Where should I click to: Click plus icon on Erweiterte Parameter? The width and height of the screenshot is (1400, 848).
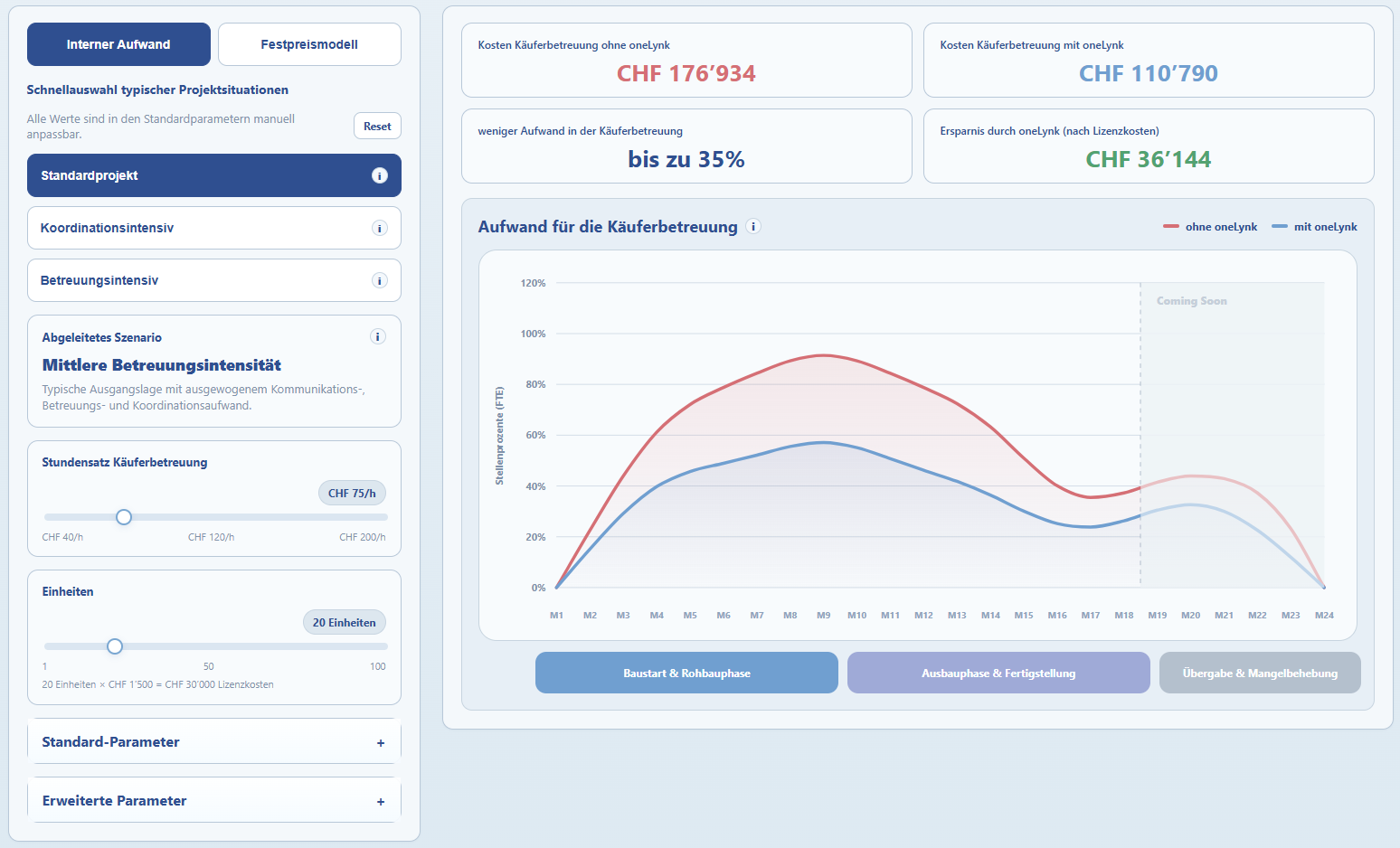381,802
